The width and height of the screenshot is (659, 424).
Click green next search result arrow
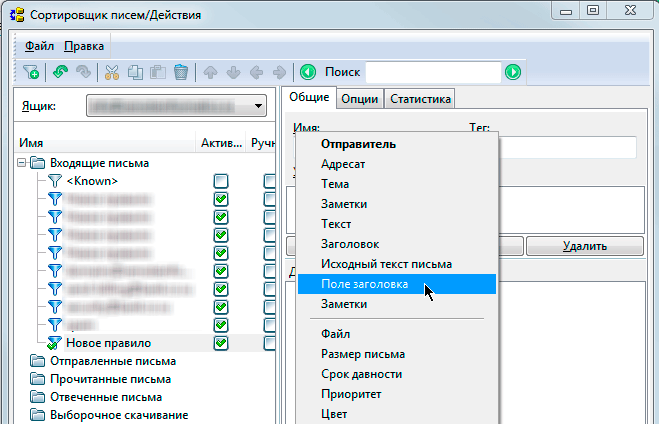[x=513, y=72]
